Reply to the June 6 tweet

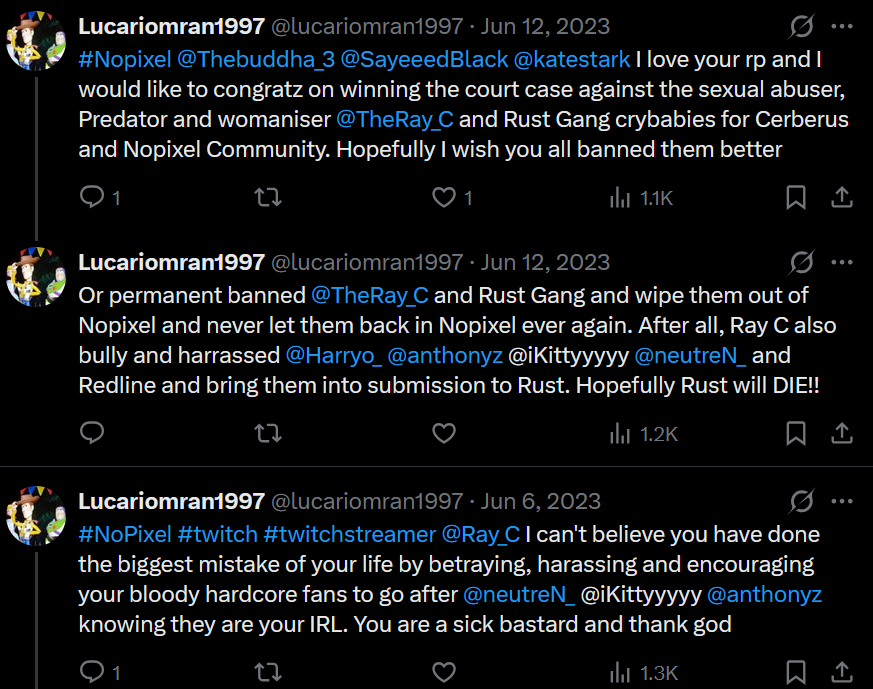93,671
